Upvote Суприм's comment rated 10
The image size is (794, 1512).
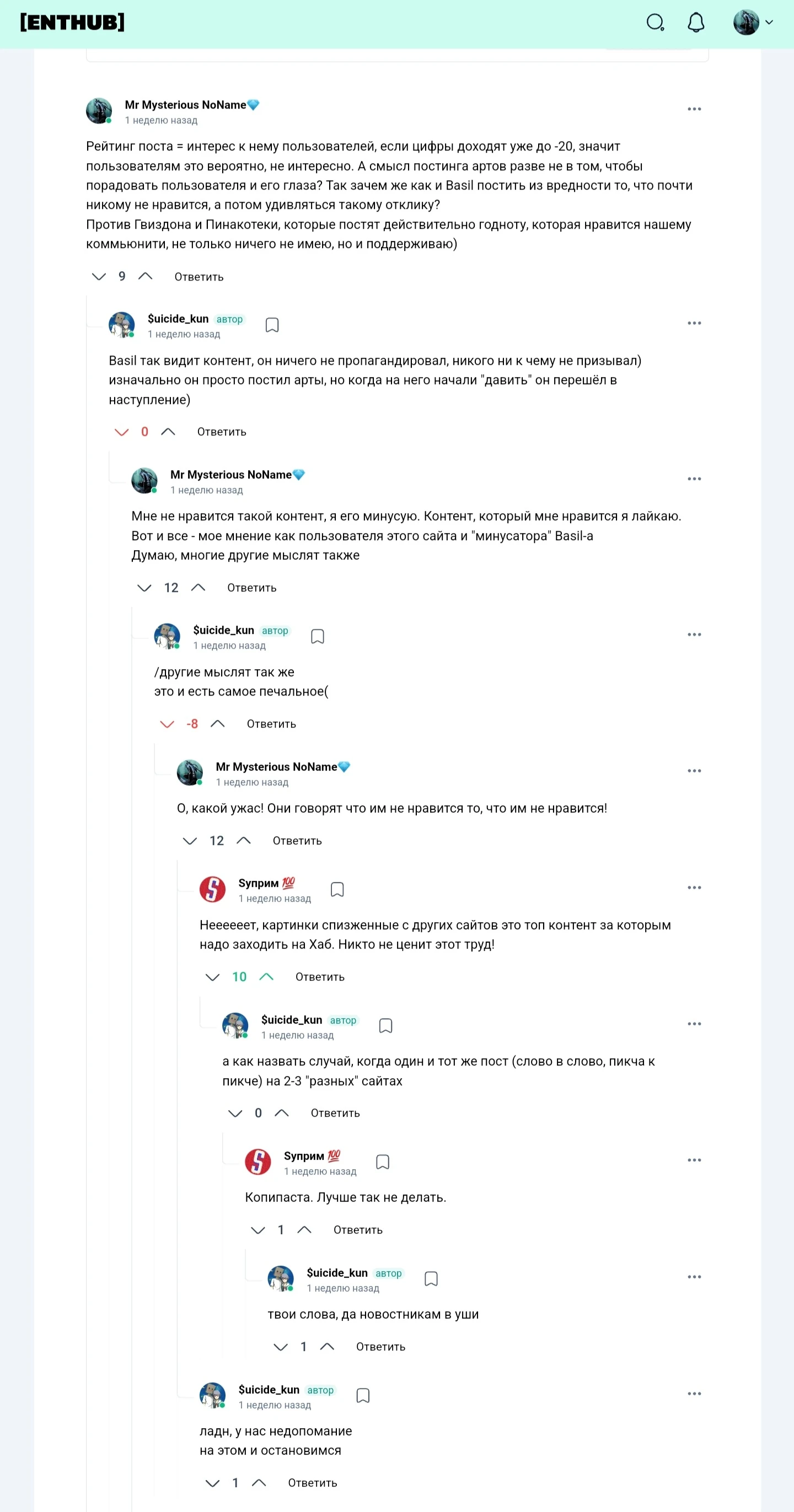[x=267, y=977]
